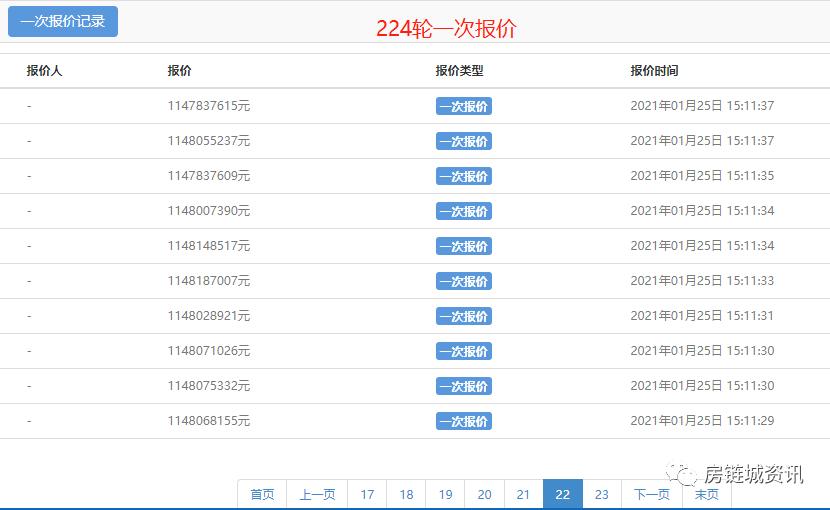The width and height of the screenshot is (830, 510).
Task: Go to 上一页 previous page
Action: click(318, 495)
